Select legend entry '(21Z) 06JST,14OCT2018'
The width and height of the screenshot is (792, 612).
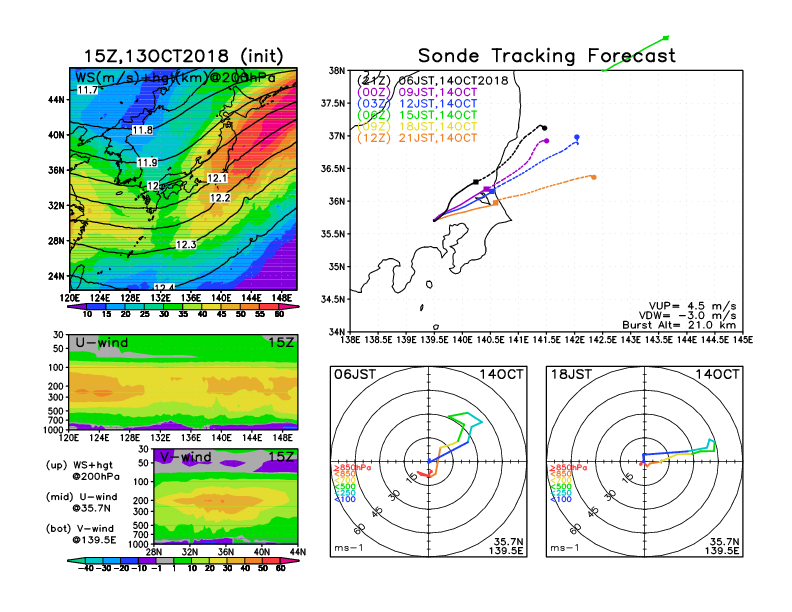pyautogui.click(x=432, y=81)
